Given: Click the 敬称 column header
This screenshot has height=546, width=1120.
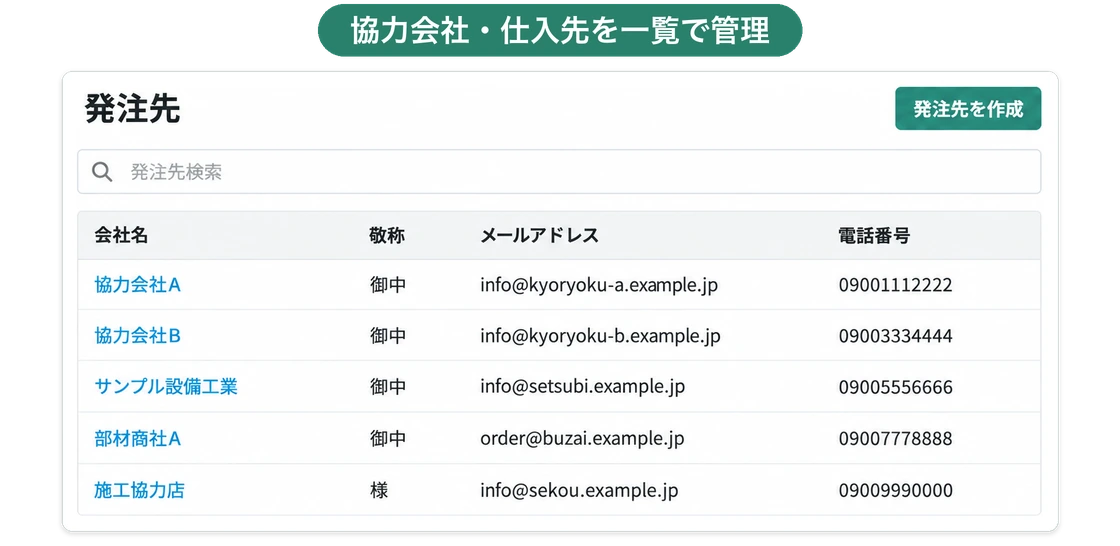Looking at the screenshot, I should click(387, 236).
